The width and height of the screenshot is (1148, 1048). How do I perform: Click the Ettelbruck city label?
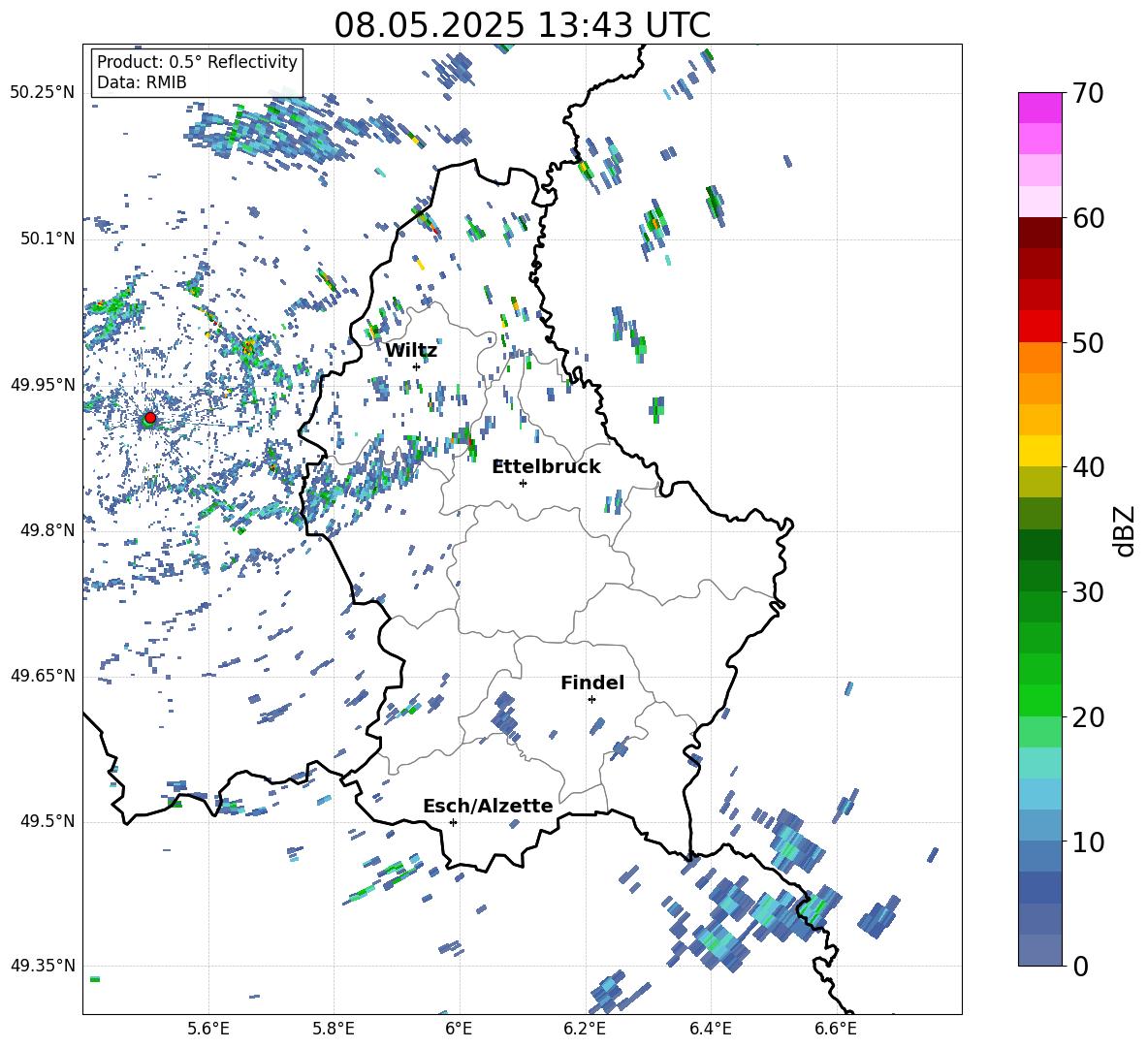(x=546, y=467)
